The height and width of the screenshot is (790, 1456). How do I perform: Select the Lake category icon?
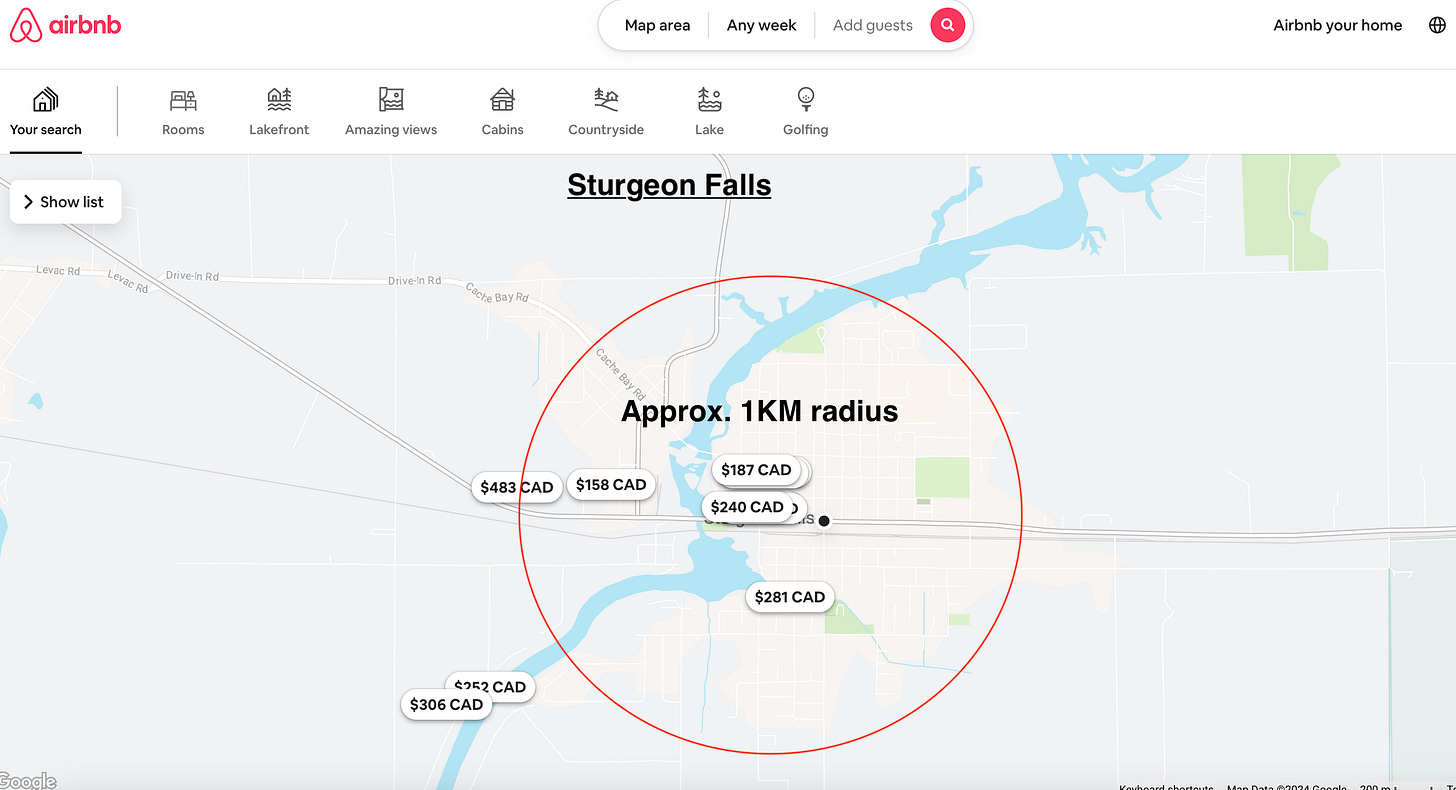click(709, 99)
